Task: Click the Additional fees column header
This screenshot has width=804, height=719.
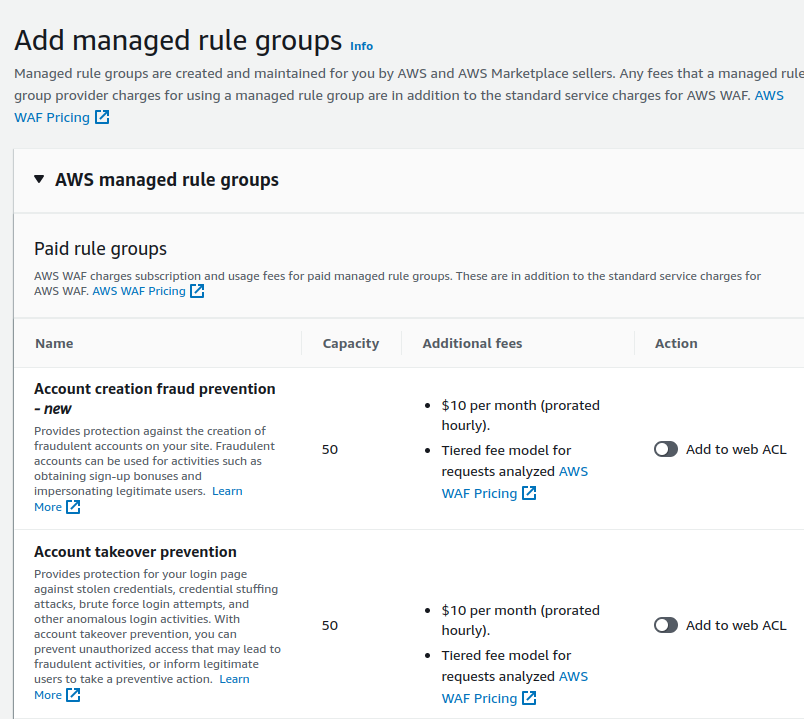Action: (472, 343)
